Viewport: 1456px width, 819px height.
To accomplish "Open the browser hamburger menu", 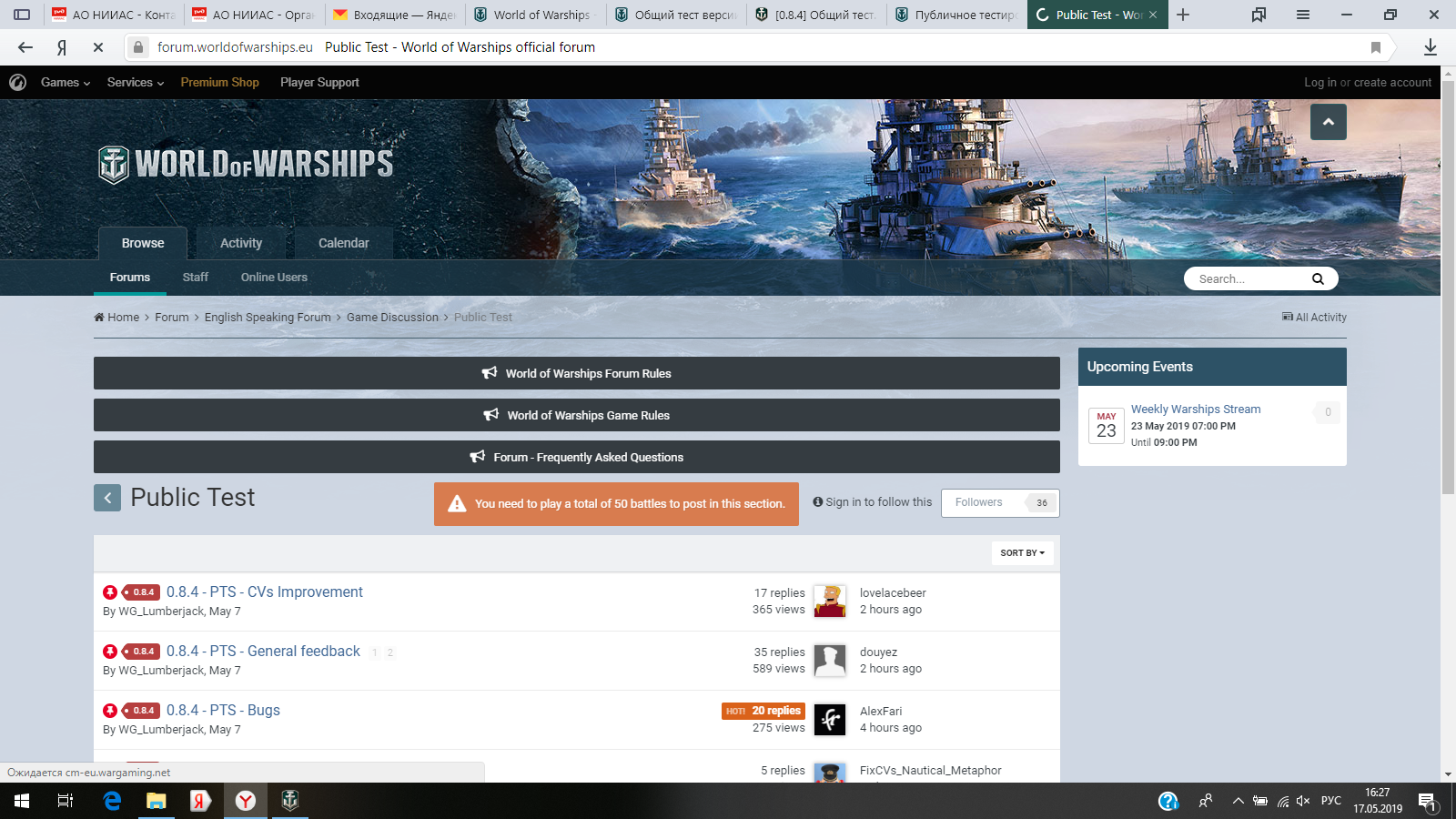I will tap(1303, 15).
